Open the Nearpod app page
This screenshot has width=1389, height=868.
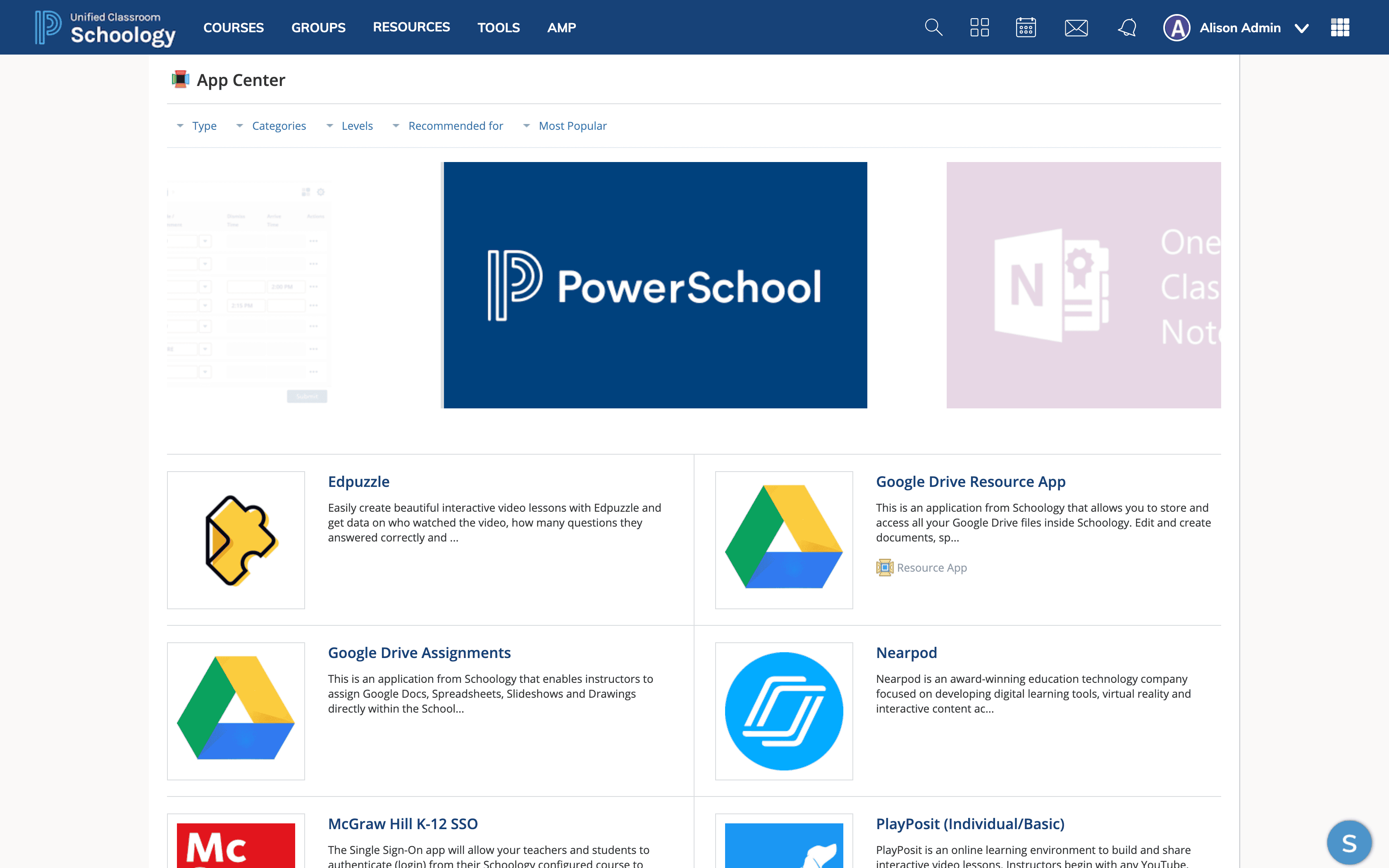pos(906,652)
